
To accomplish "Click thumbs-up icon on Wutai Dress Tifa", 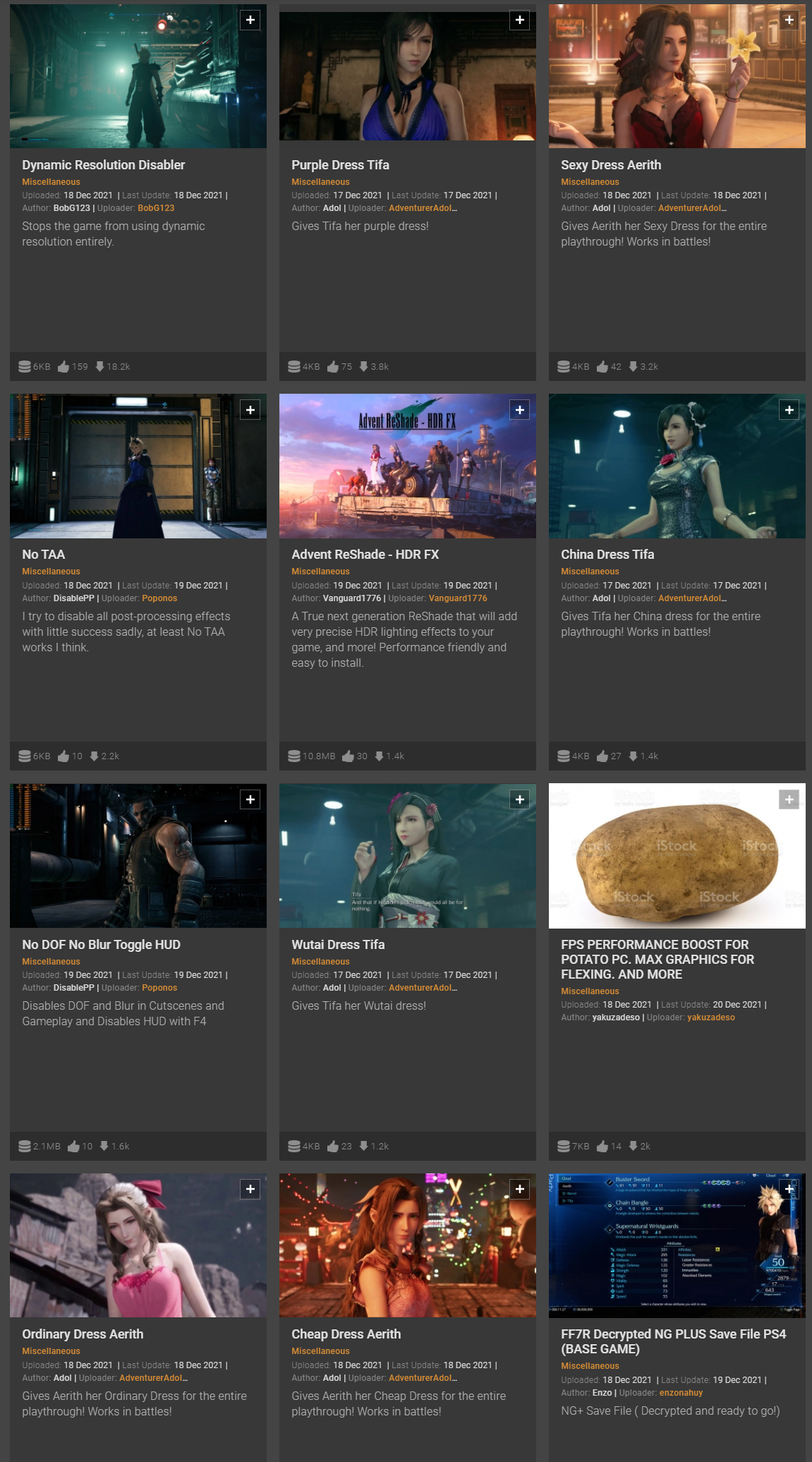I will point(333,1147).
